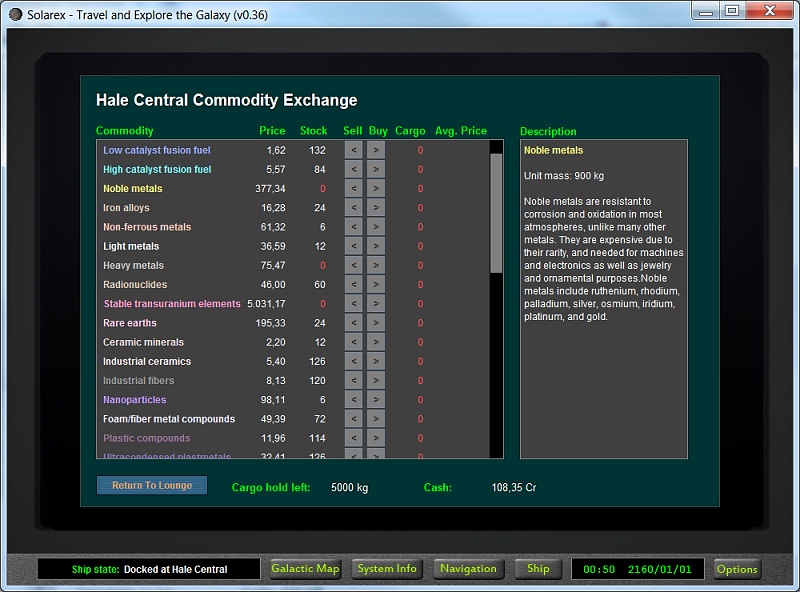This screenshot has width=800, height=592.
Task: Open the Galactic Map
Action: pyautogui.click(x=306, y=569)
